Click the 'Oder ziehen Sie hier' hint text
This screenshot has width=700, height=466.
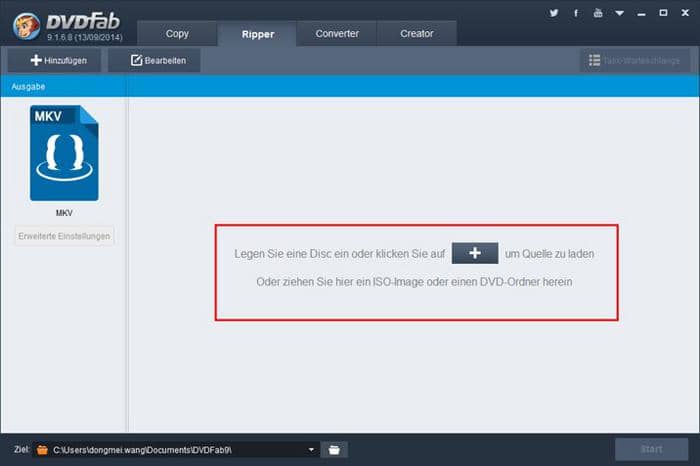click(414, 282)
